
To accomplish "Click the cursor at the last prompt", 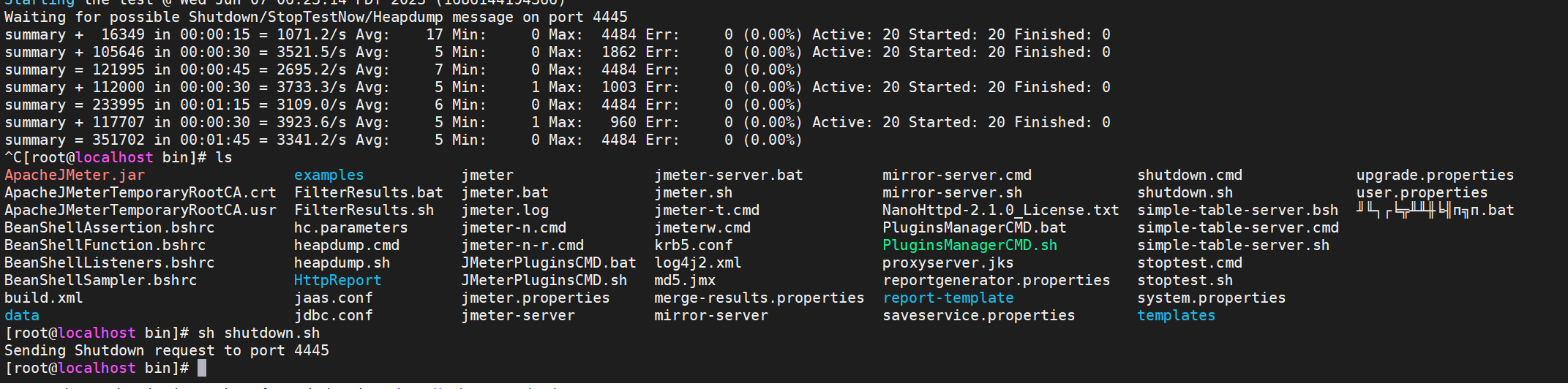I will 202,368.
